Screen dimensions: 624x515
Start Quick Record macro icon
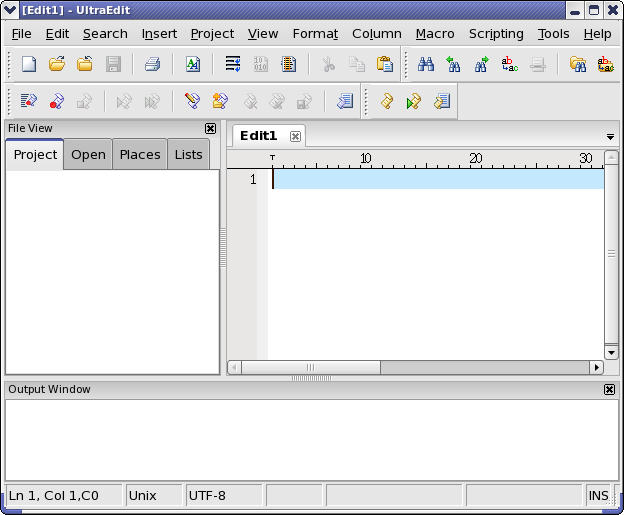(57, 101)
